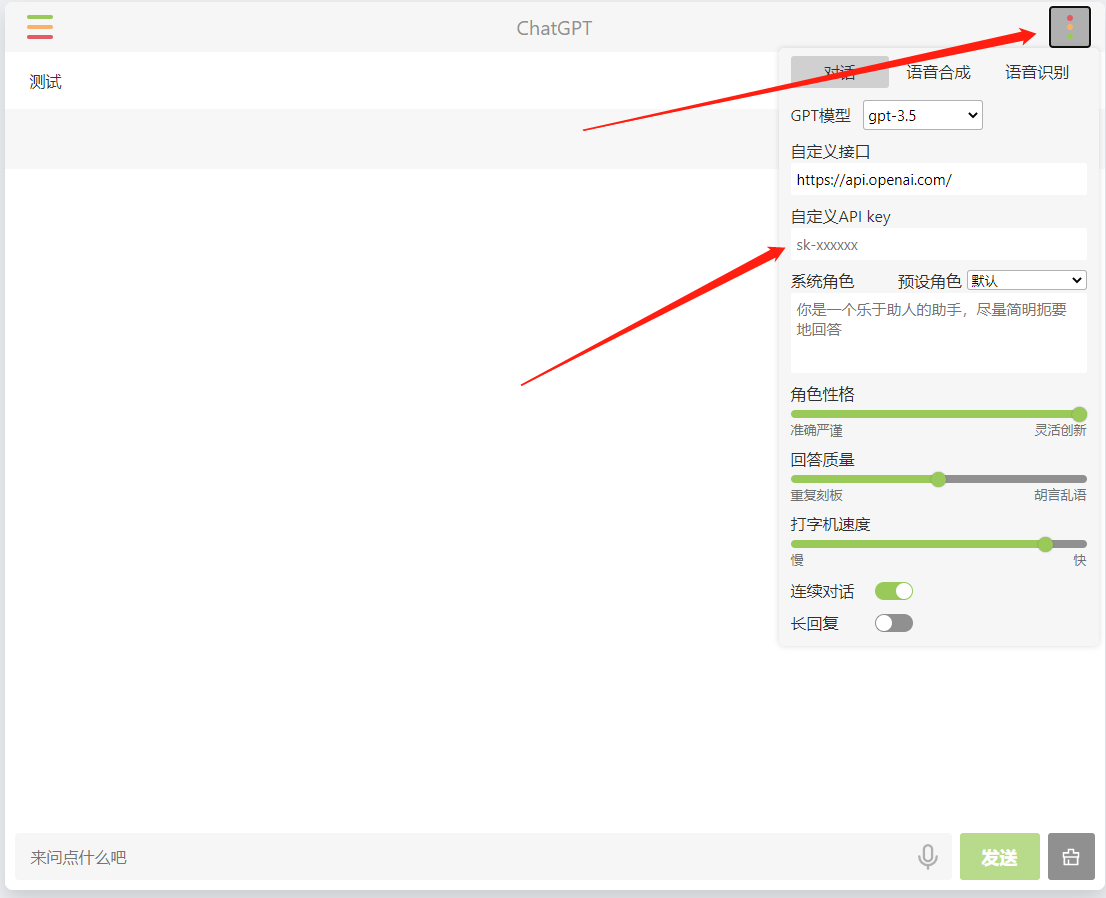Viewport: 1106px width, 898px height.
Task: Click the message input 来问点什么吧
Action: click(483, 856)
